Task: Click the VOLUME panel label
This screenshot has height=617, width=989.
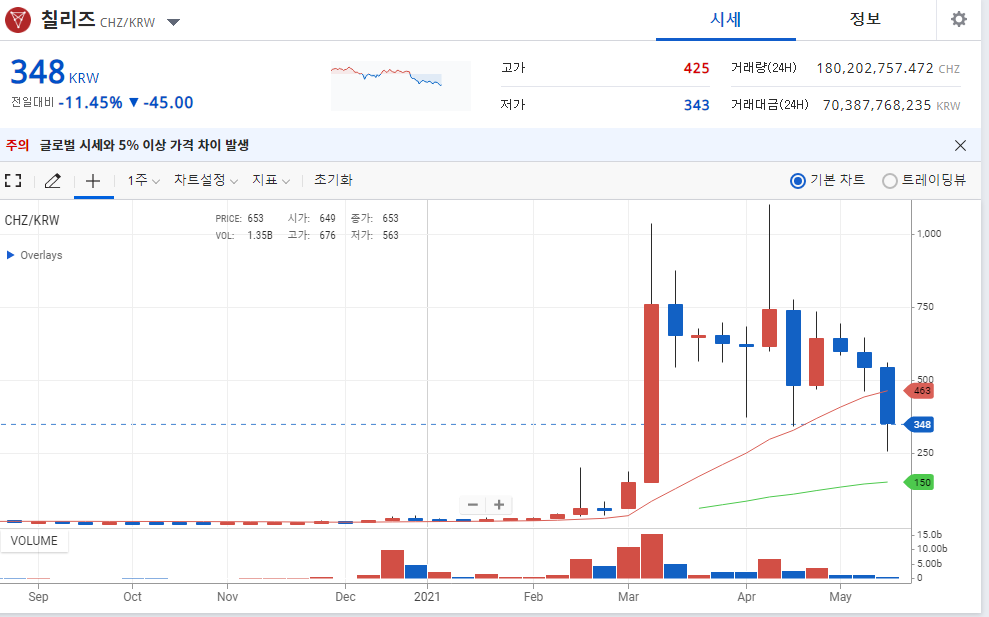Action: [x=34, y=541]
